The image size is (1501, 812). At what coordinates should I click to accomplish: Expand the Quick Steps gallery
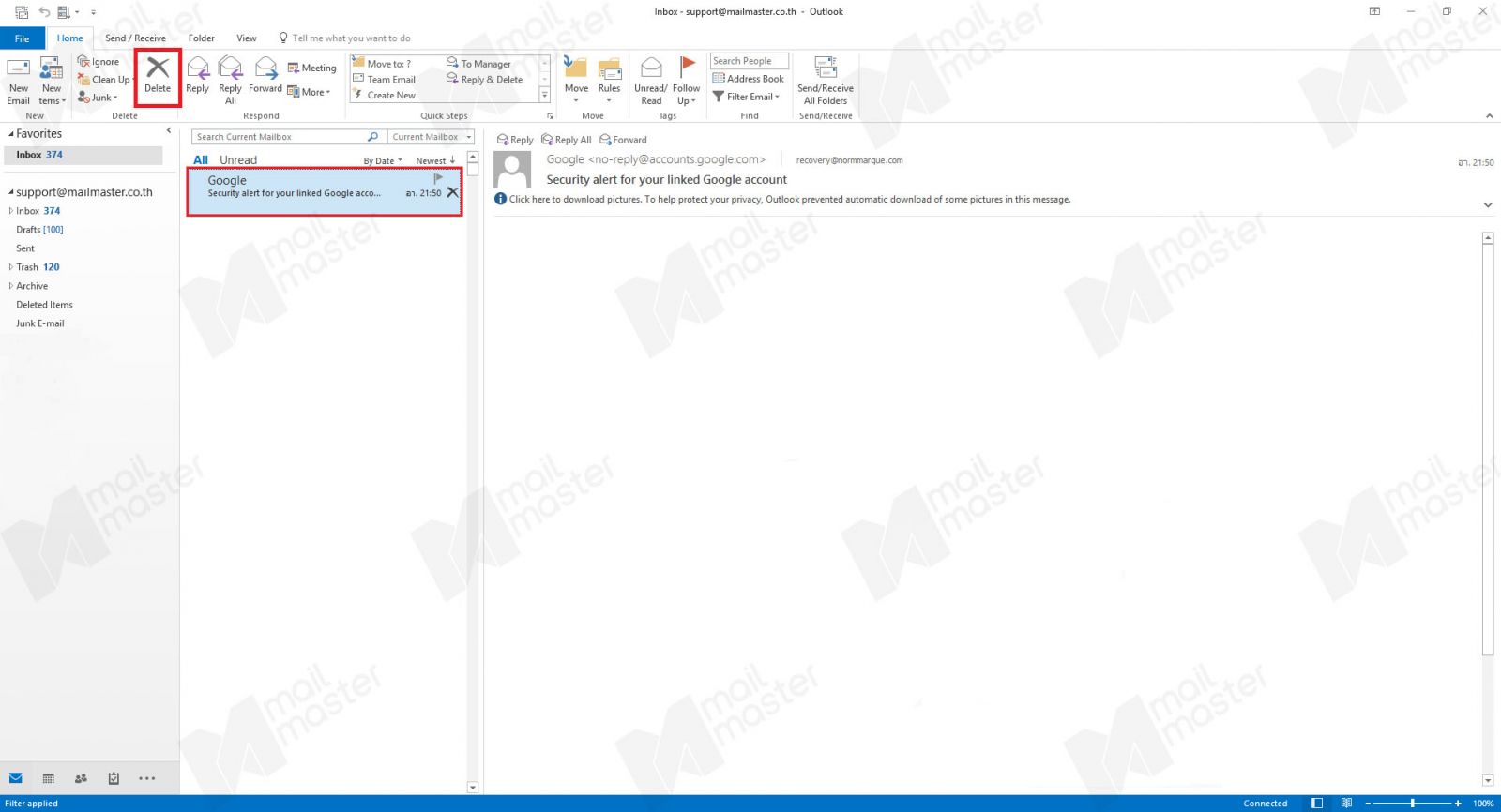pyautogui.click(x=544, y=96)
